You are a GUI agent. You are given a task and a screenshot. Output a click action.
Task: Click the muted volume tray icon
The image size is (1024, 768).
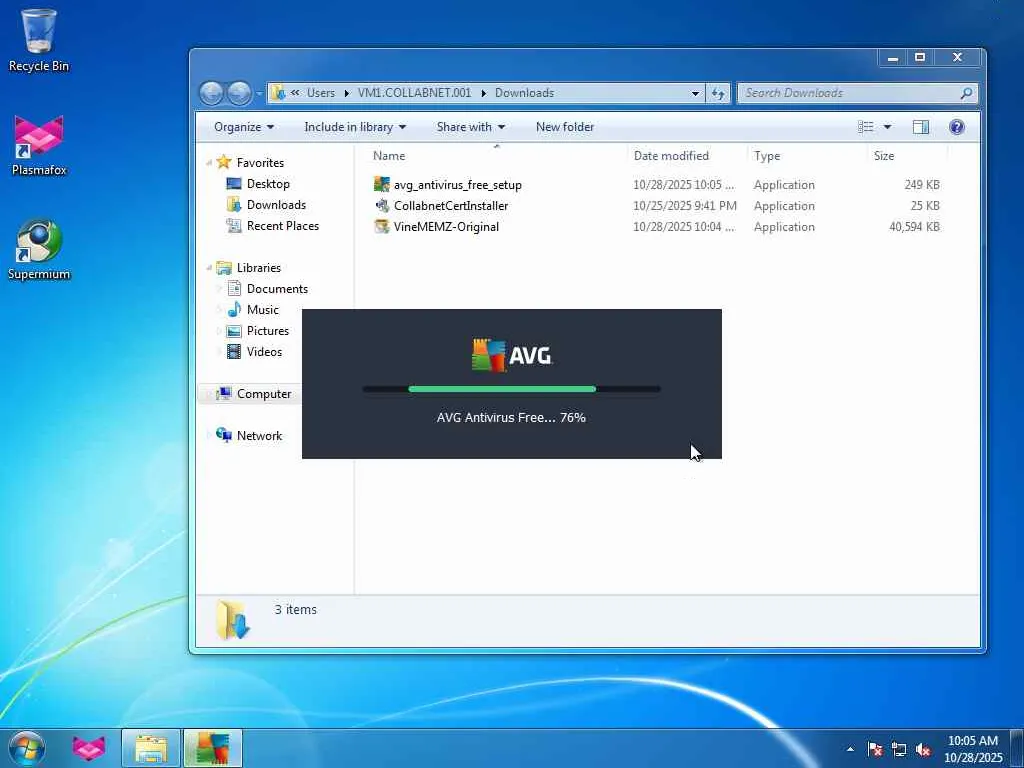923,749
